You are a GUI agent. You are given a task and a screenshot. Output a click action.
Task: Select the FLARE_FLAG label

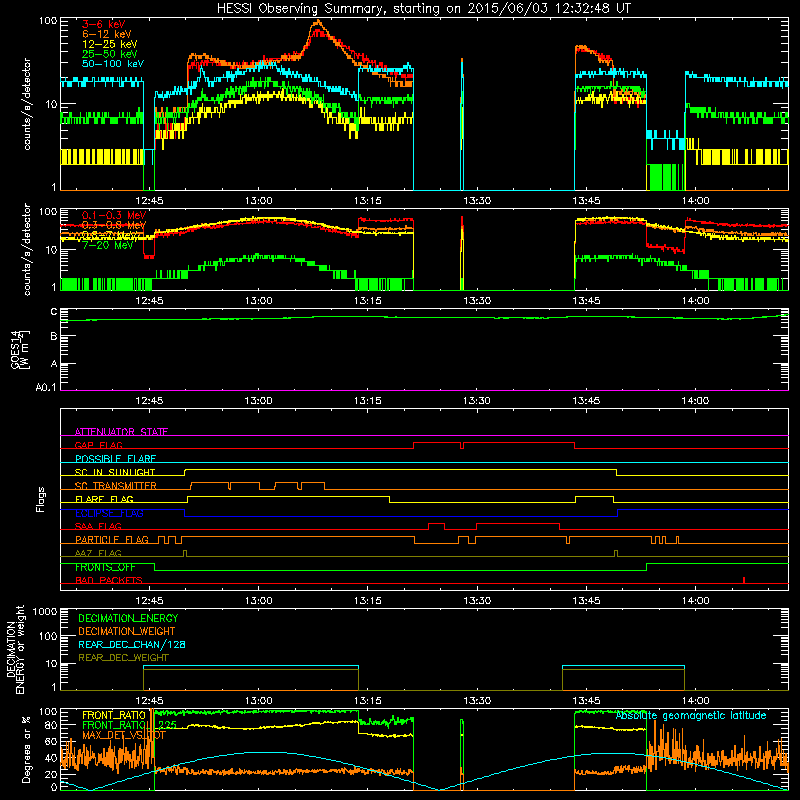click(104, 499)
